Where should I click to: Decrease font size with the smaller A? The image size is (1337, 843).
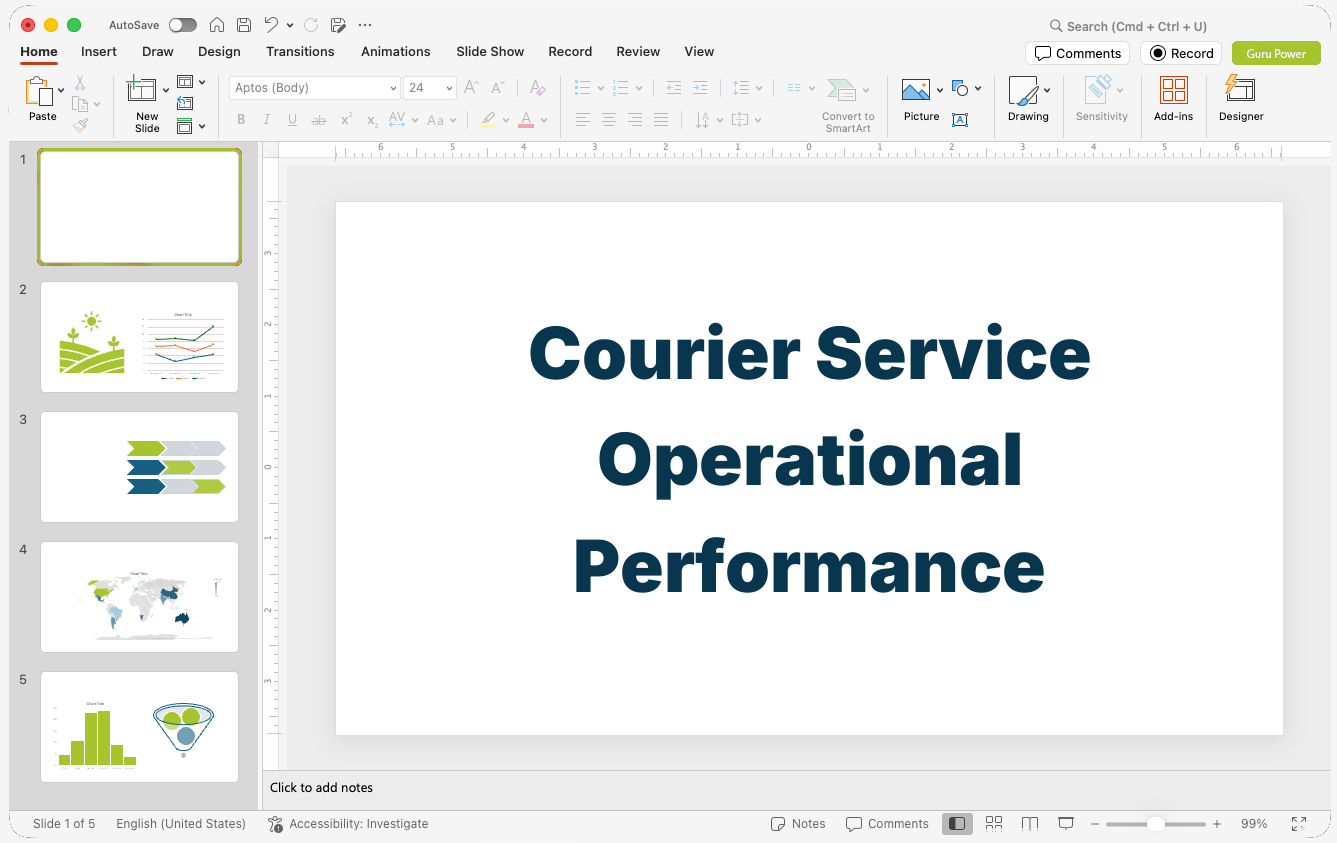tap(498, 88)
